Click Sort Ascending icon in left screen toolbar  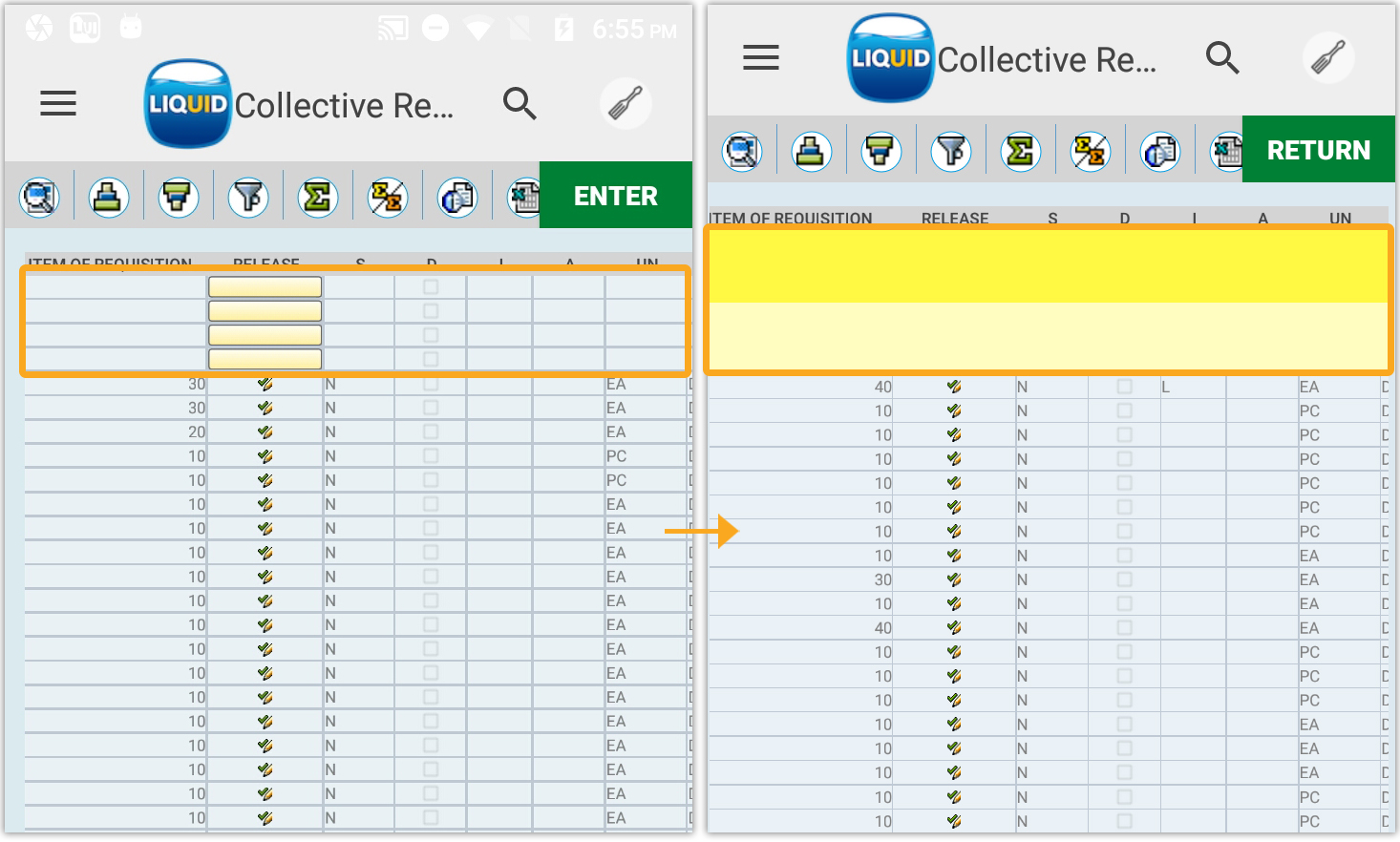pyautogui.click(x=109, y=198)
